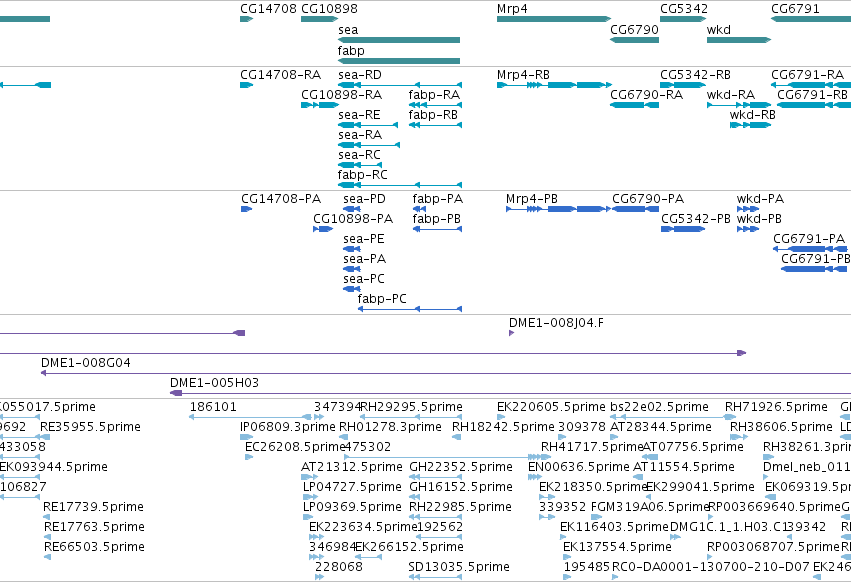
Task: Click transcript label CG6791-RA
Action: (807, 75)
